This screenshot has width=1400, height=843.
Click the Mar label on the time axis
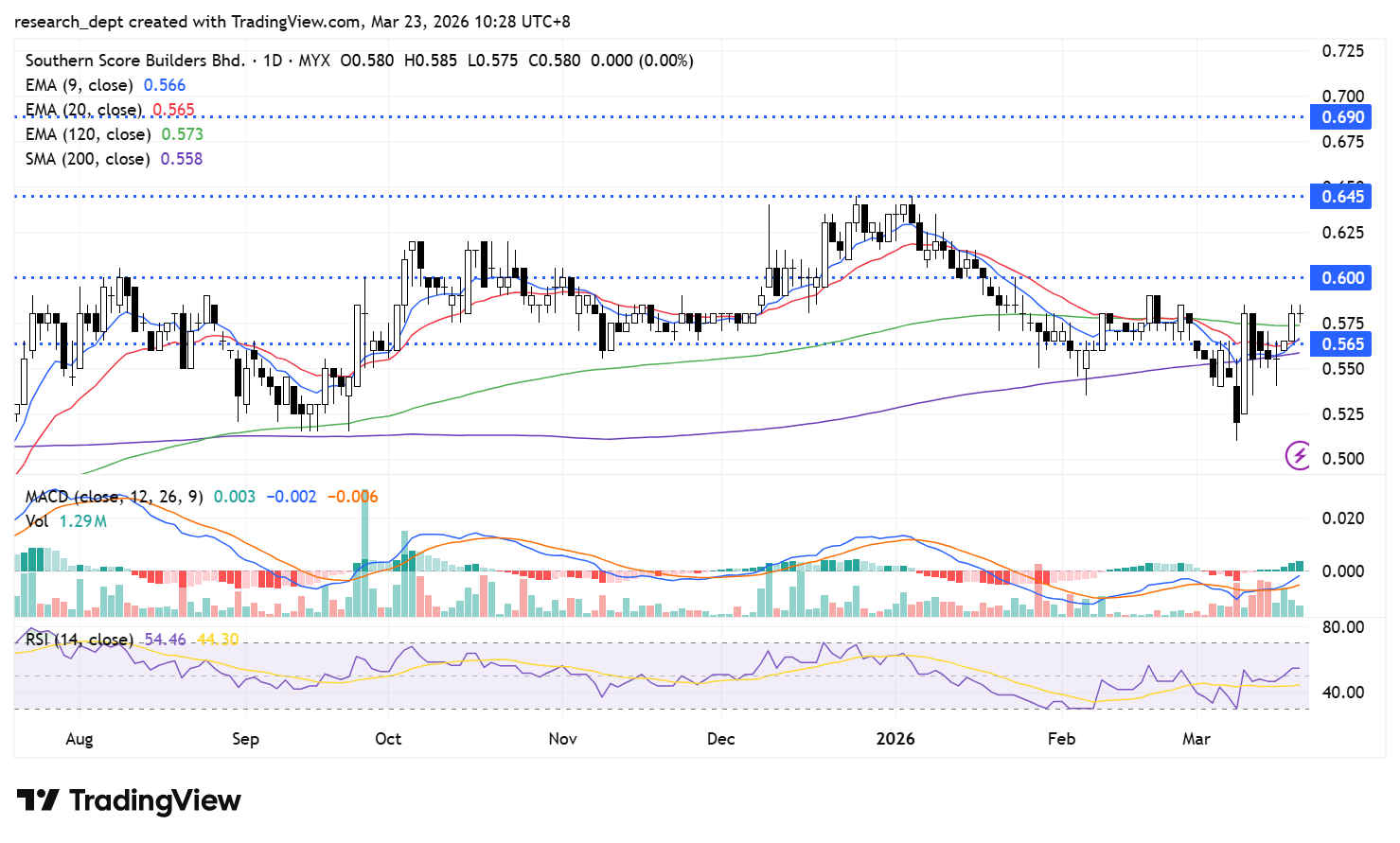[x=1196, y=739]
